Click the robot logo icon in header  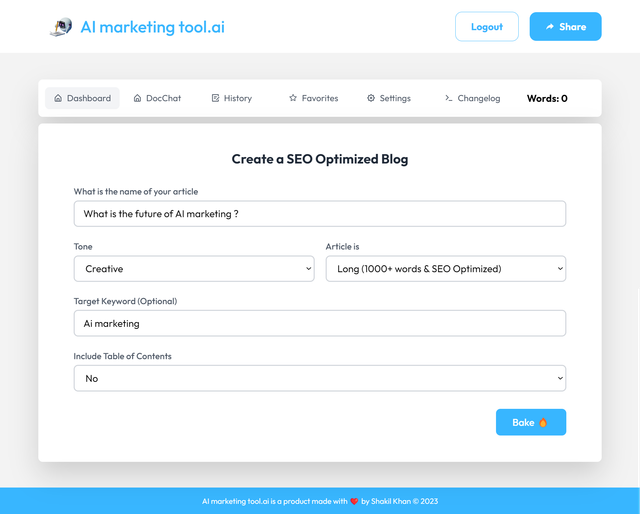point(61,27)
